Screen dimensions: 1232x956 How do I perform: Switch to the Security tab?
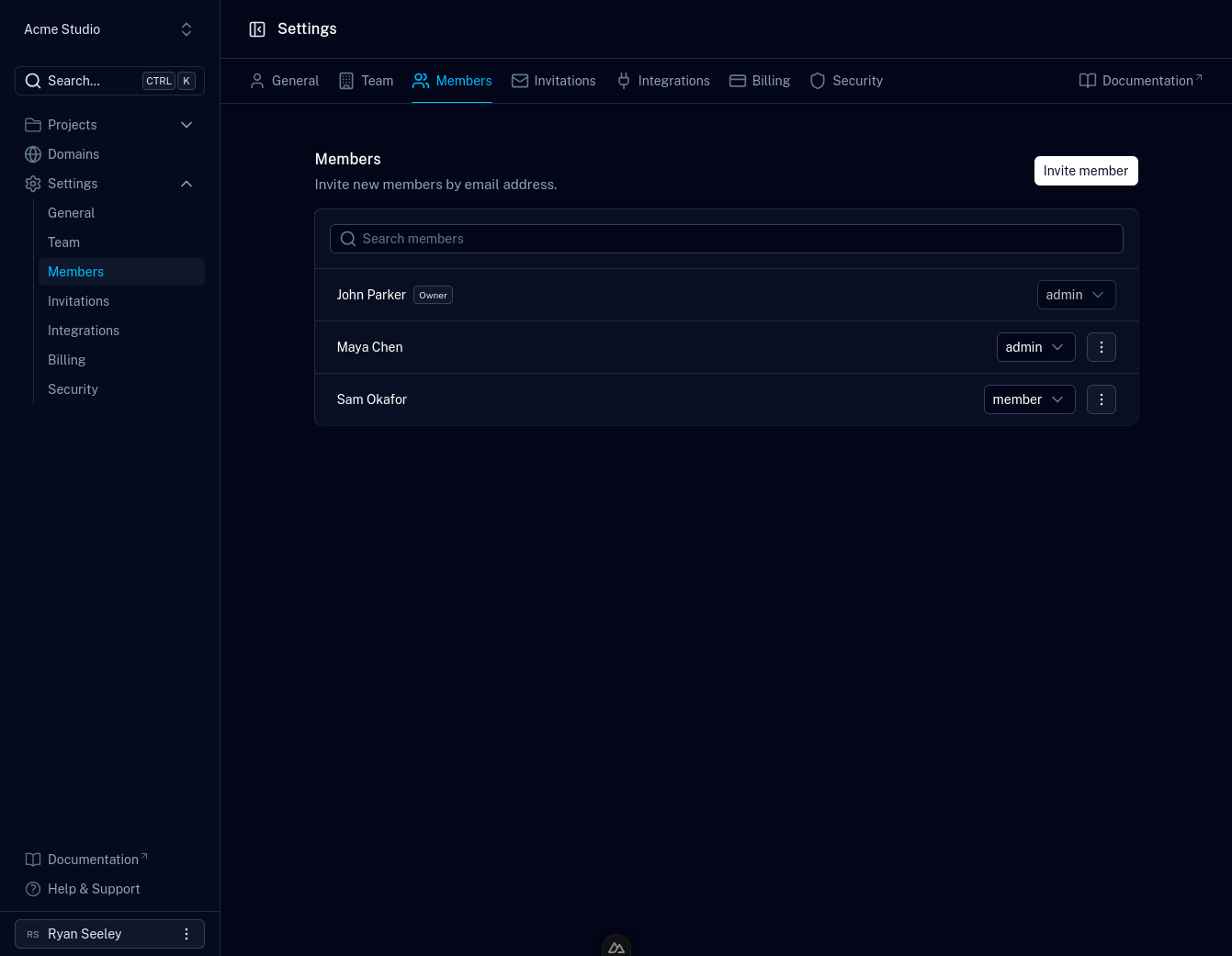click(845, 81)
